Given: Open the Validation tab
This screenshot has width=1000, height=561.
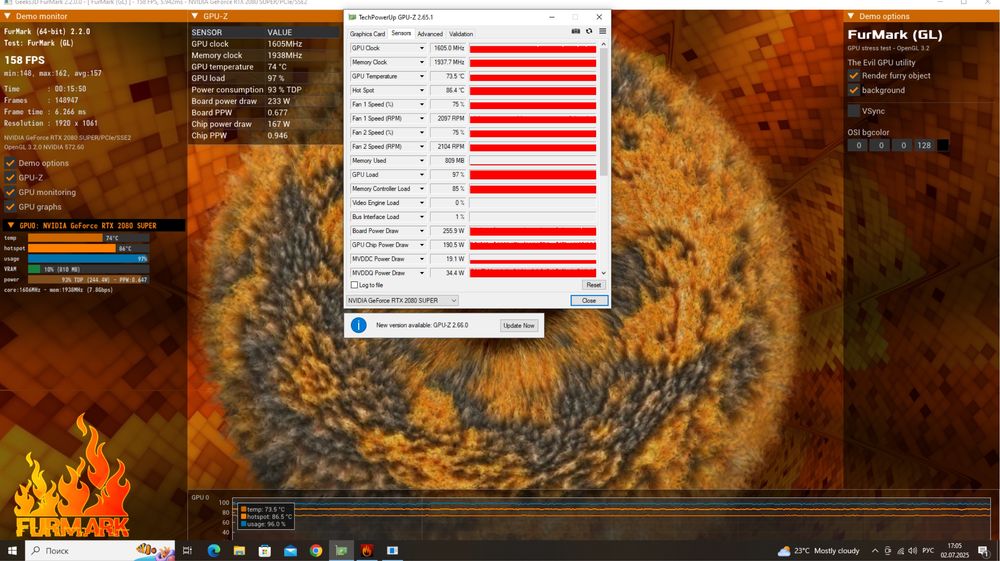Looking at the screenshot, I should point(460,34).
